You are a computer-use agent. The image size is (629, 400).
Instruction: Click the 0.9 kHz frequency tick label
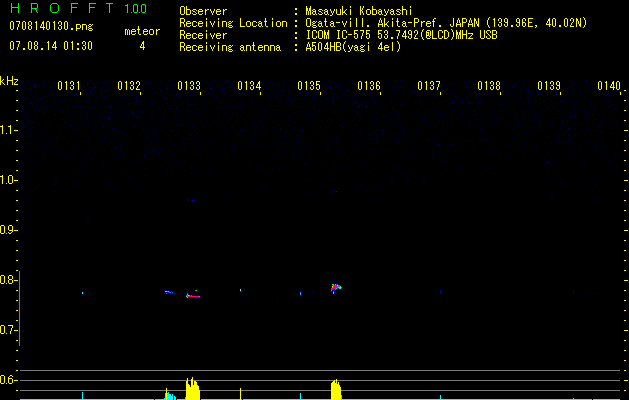pos(7,230)
